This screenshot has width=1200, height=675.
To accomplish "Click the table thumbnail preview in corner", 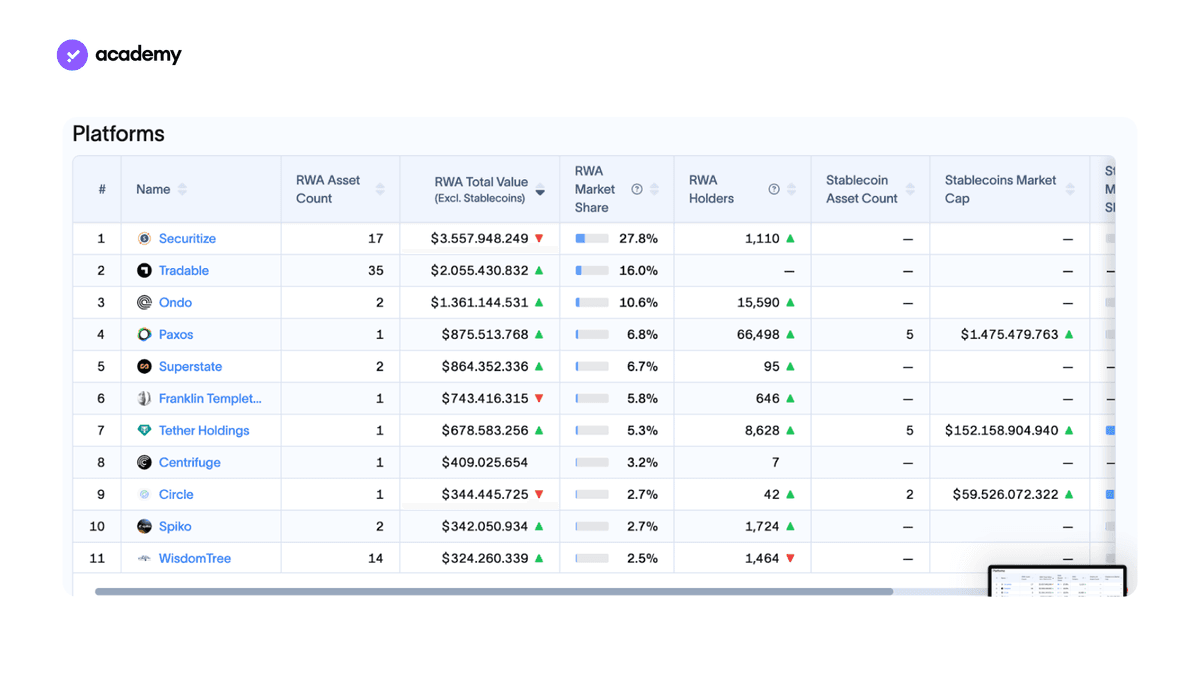I will [1057, 581].
